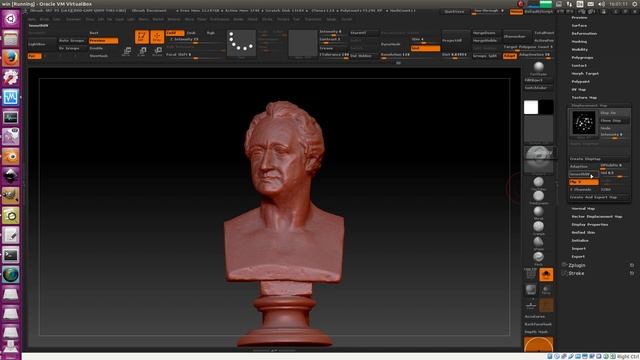Toggle the Flip V option

[x=584, y=182]
